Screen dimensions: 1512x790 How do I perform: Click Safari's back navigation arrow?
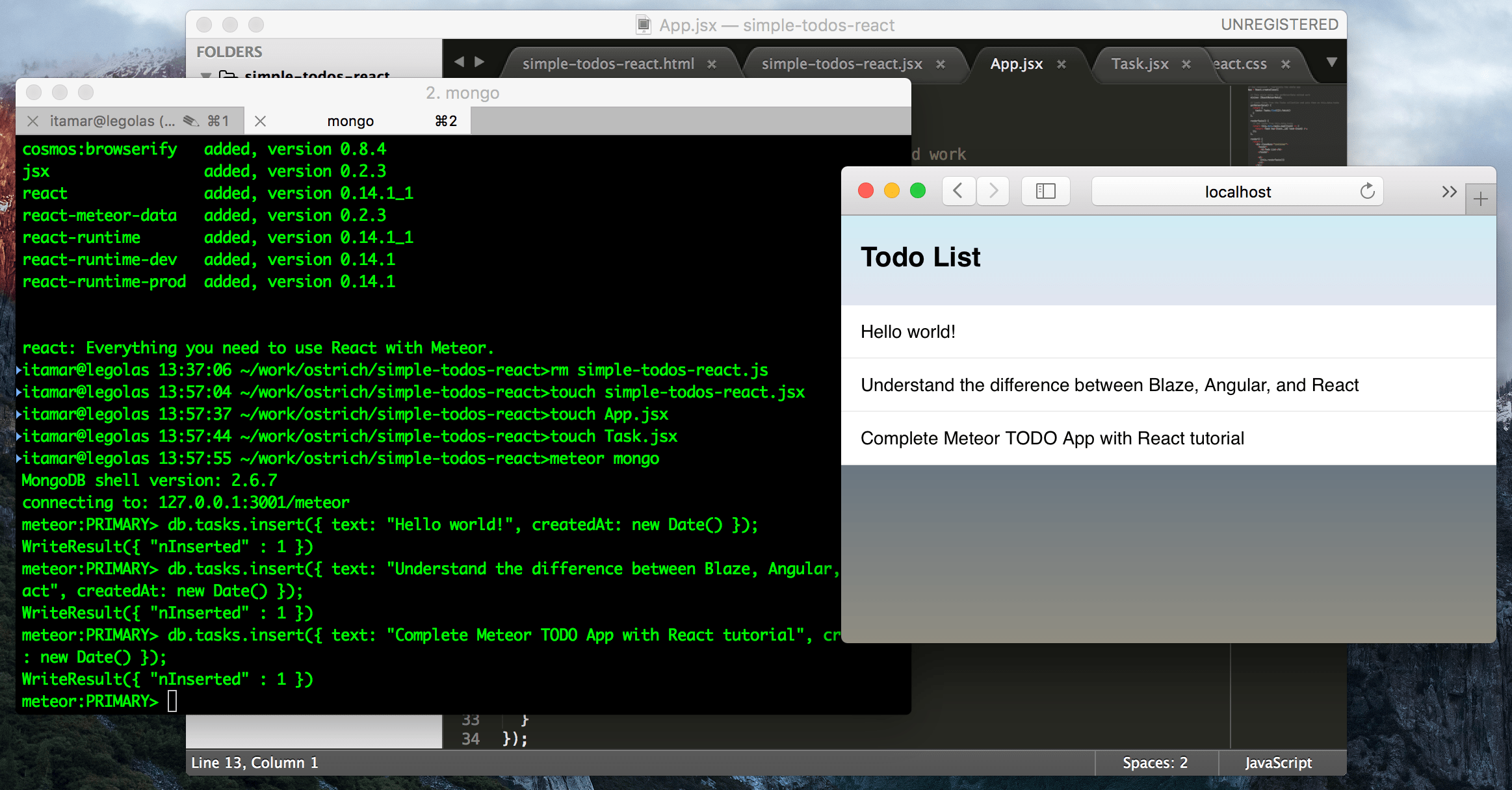(958, 191)
